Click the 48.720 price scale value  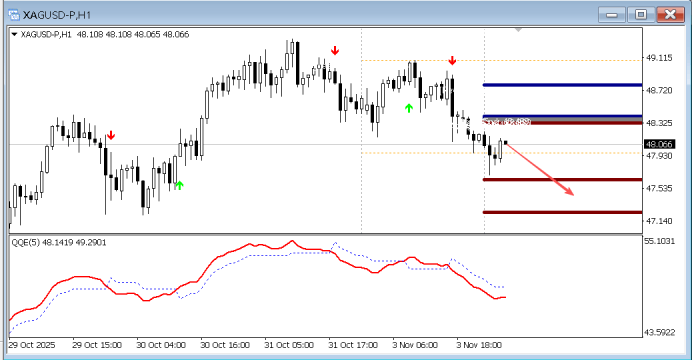(659, 90)
